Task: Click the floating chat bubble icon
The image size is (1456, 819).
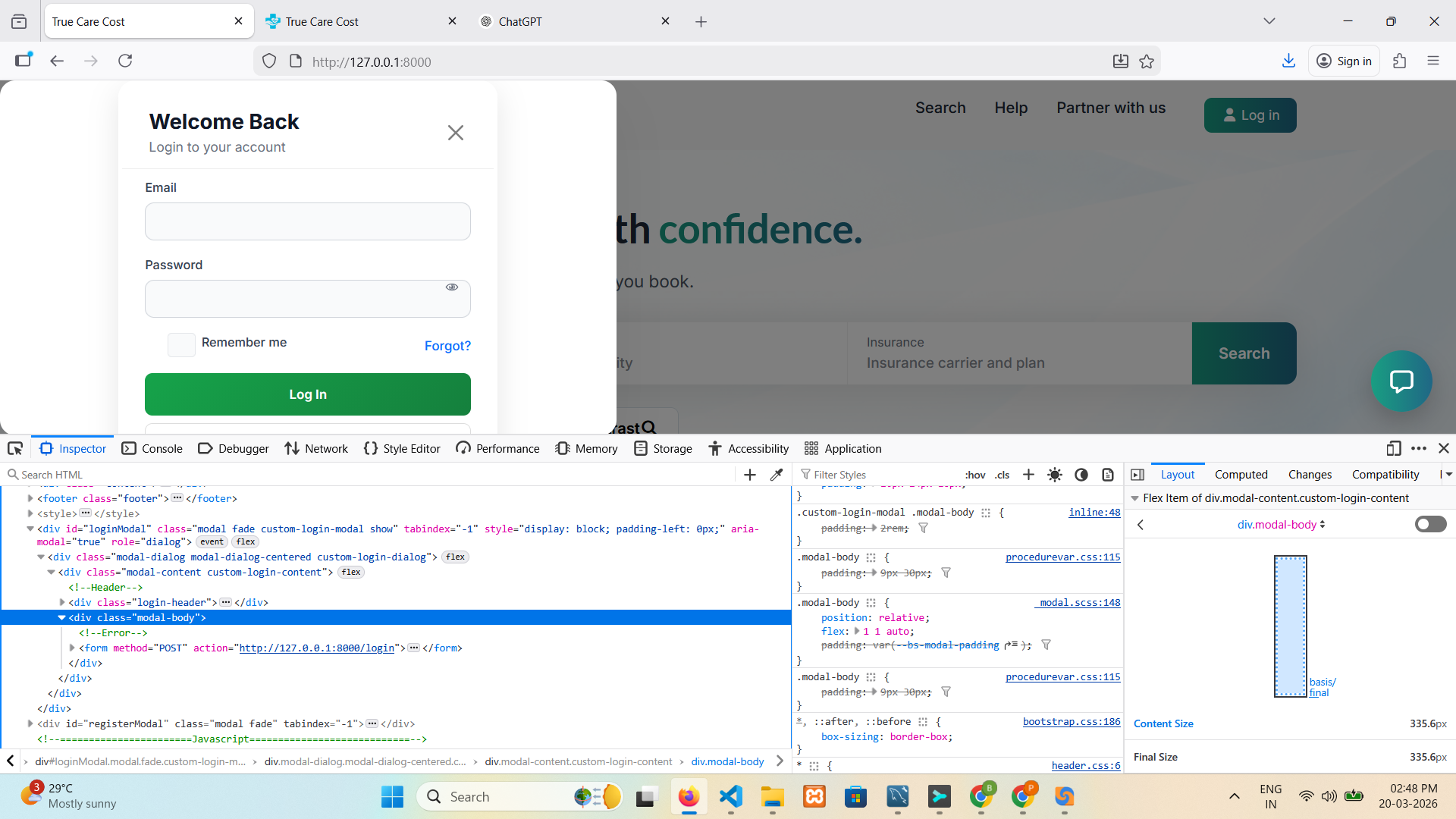Action: (1401, 381)
